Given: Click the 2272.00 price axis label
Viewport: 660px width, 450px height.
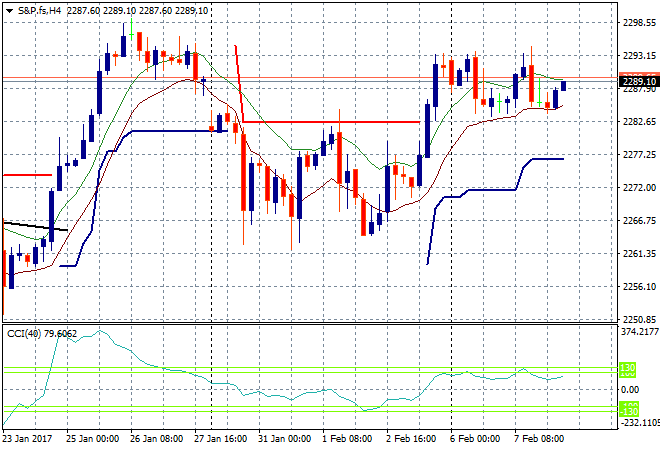Looking at the screenshot, I should [639, 188].
